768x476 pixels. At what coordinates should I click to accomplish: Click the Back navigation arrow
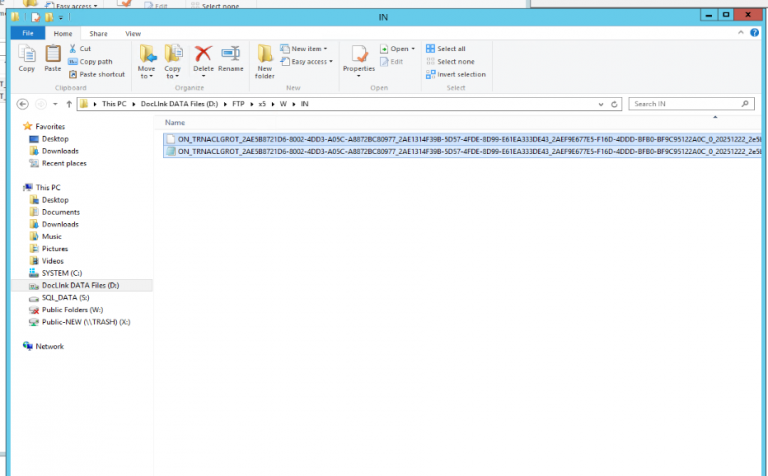tap(23, 104)
